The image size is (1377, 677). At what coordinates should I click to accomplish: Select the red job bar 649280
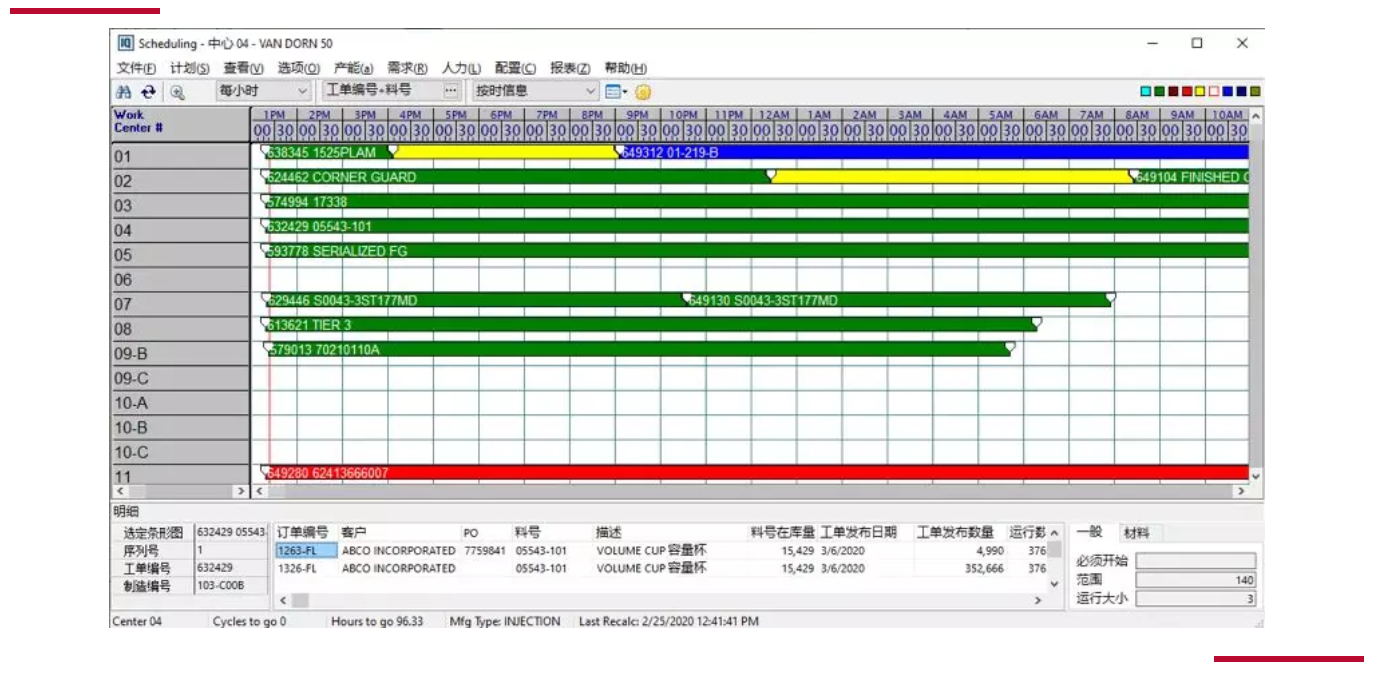click(x=750, y=473)
